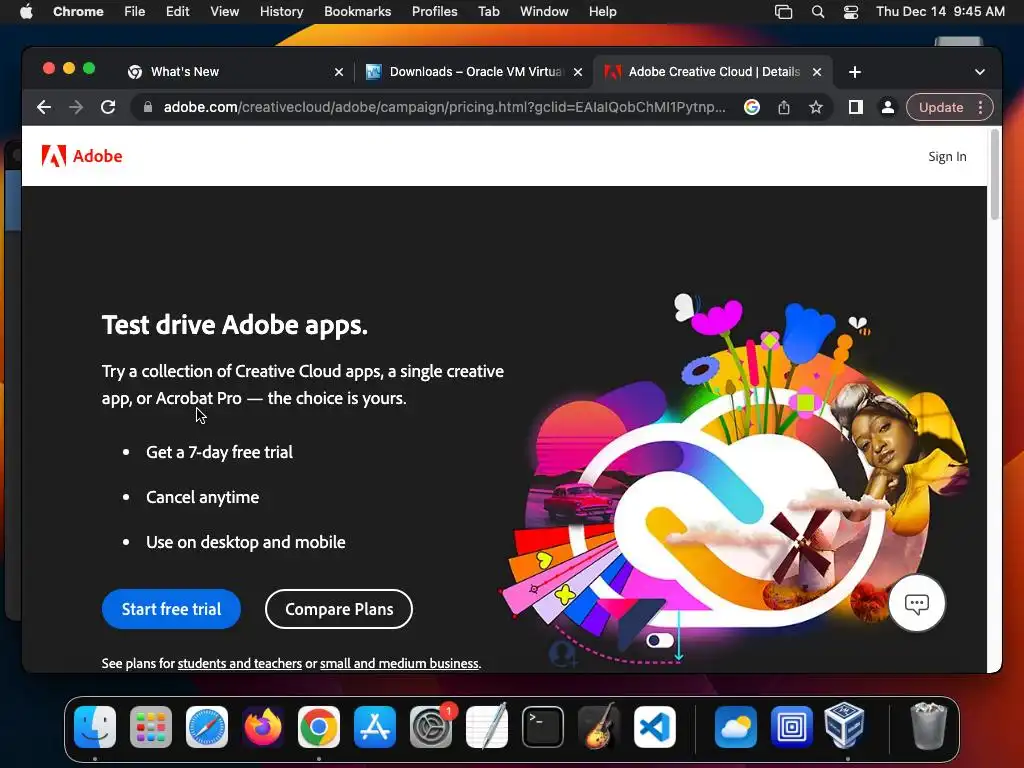This screenshot has height=768, width=1024.
Task: Open the Window menu
Action: [544, 12]
